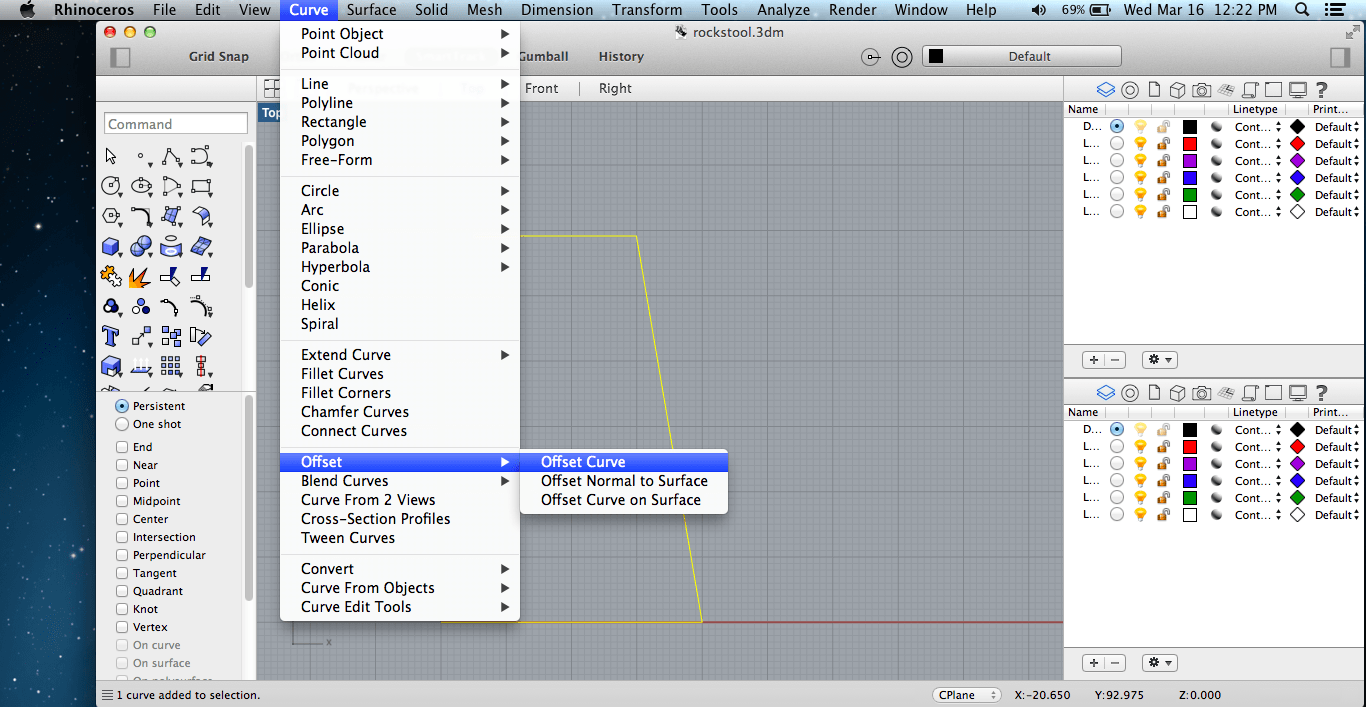Select Helix in the Curve menu
The width and height of the screenshot is (1366, 707).
[x=400, y=305]
